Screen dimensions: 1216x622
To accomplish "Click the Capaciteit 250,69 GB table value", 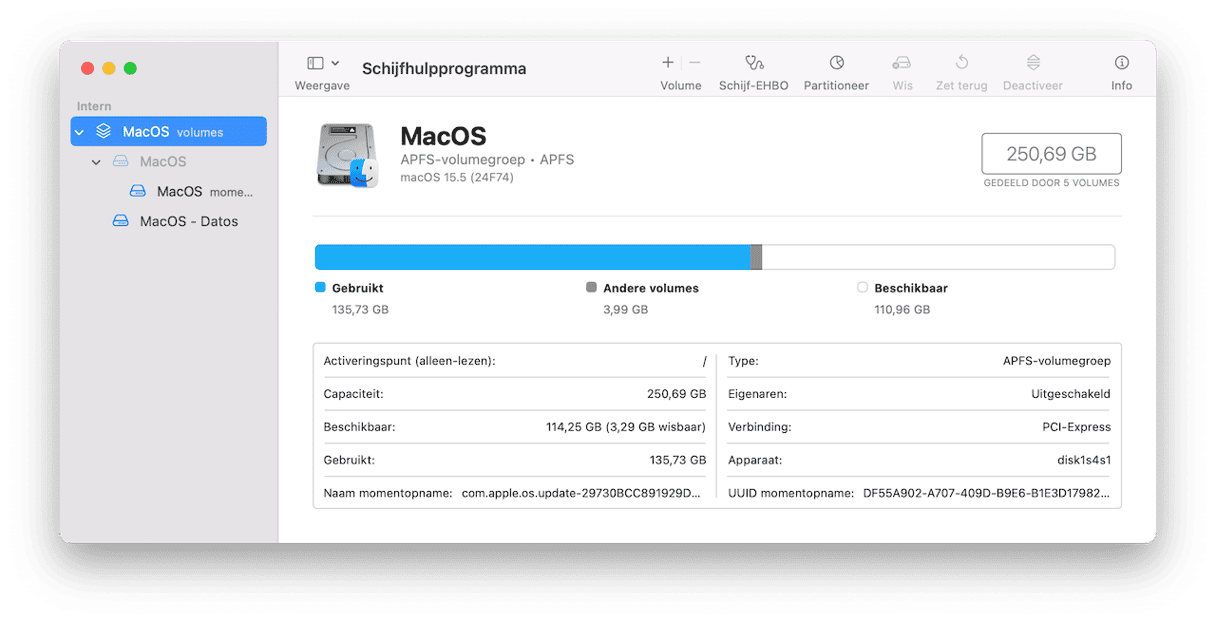I will point(677,394).
